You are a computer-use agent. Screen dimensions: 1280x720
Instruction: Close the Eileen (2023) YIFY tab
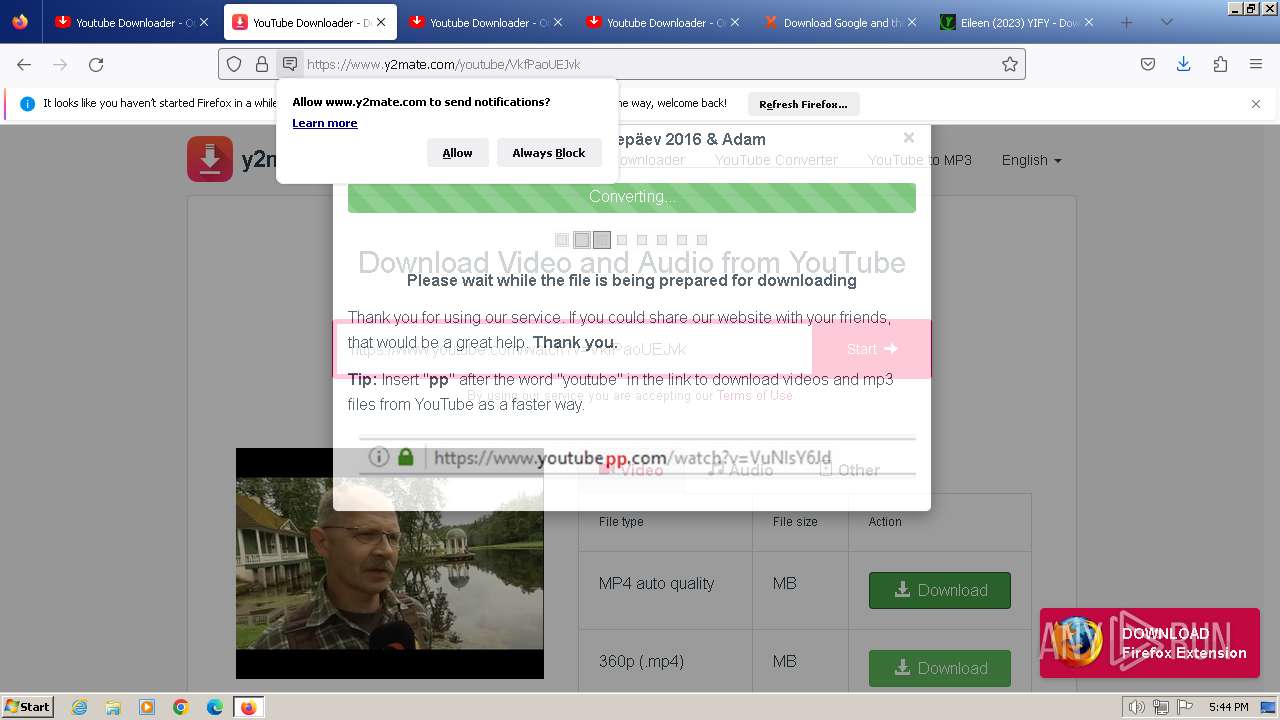(x=1089, y=22)
